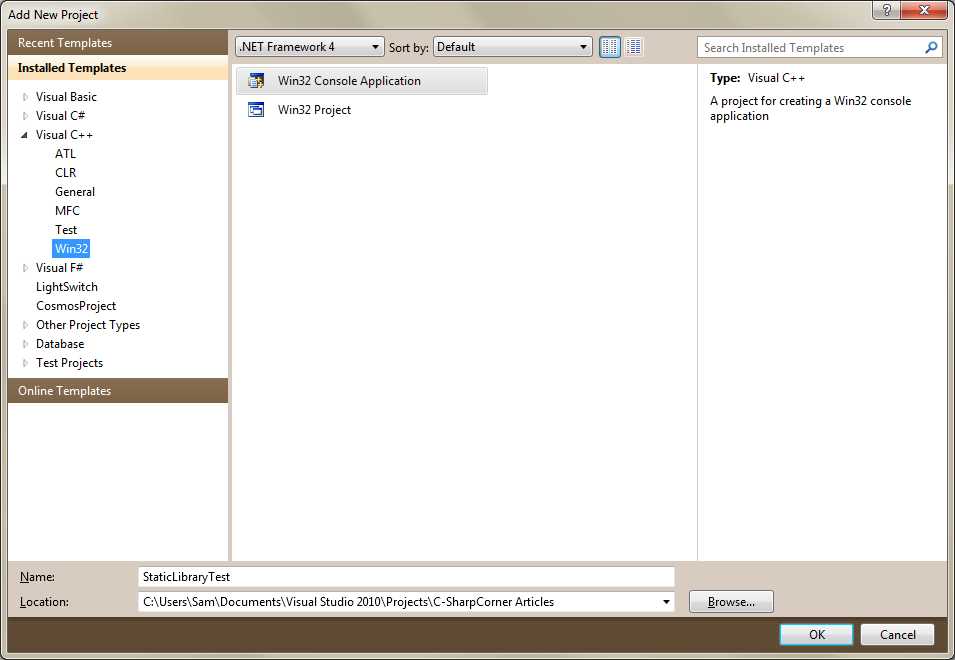
Task: Open the Location path dropdown arrow
Action: [666, 602]
